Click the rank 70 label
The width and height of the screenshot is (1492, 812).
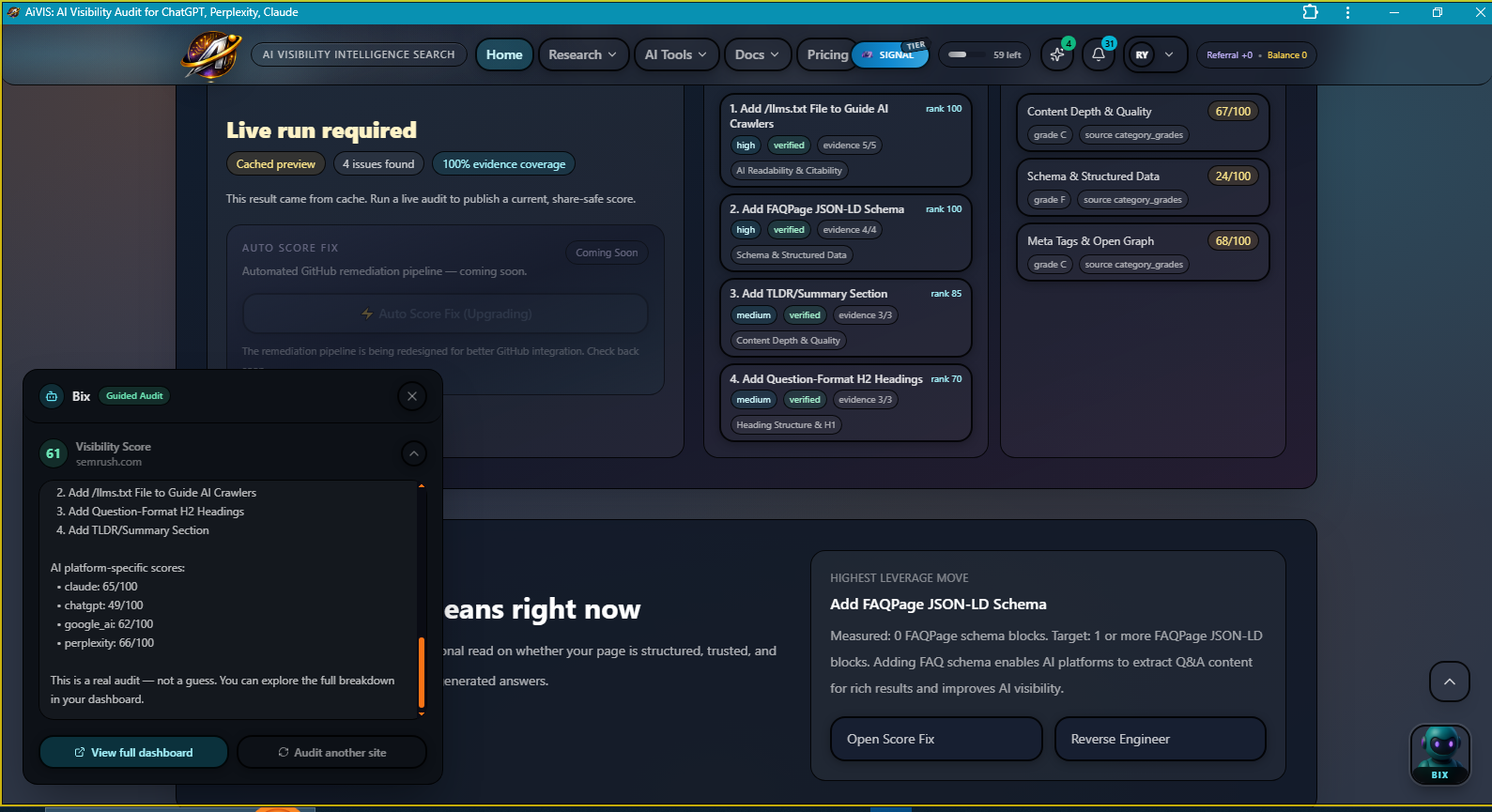946,379
